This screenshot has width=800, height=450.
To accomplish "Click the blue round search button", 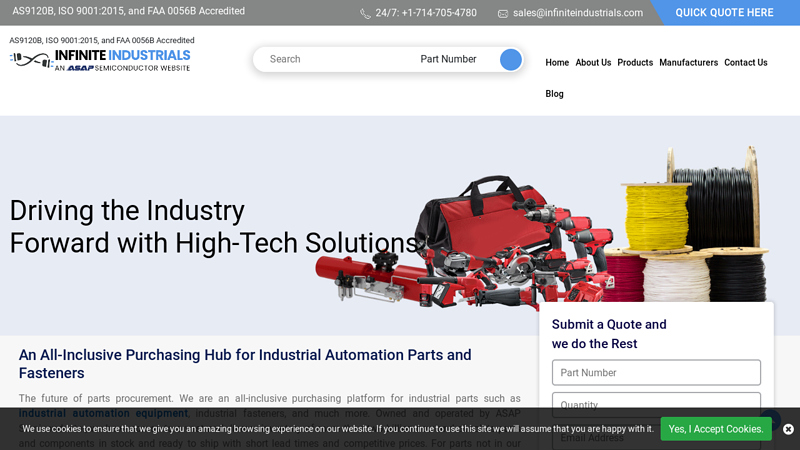I will click(x=511, y=60).
